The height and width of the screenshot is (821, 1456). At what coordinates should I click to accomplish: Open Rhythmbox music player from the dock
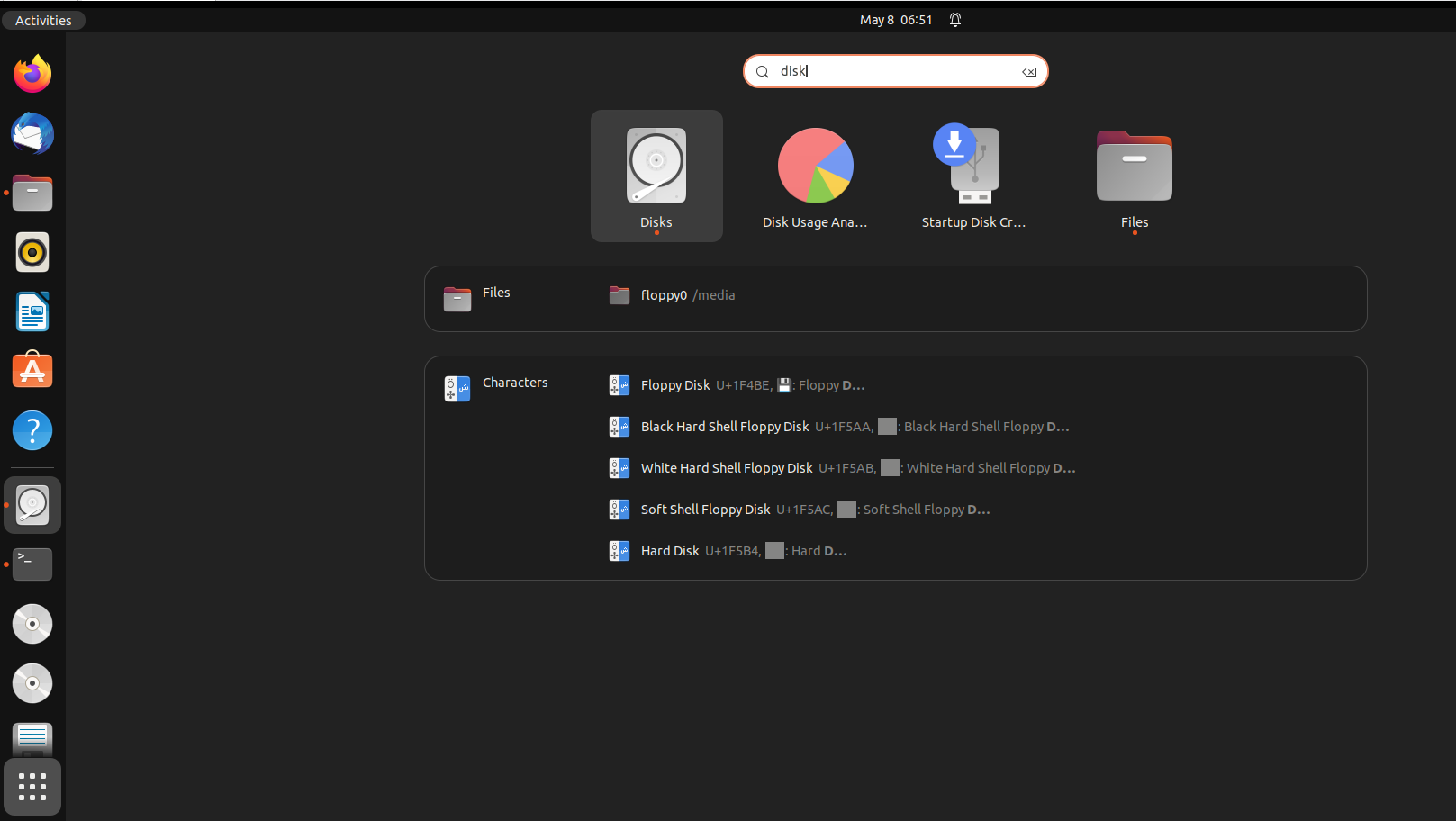32,252
